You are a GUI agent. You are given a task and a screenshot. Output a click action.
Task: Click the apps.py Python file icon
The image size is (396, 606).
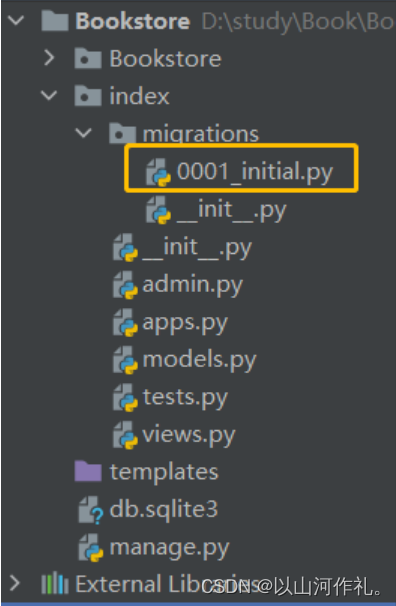pyautogui.click(x=125, y=323)
